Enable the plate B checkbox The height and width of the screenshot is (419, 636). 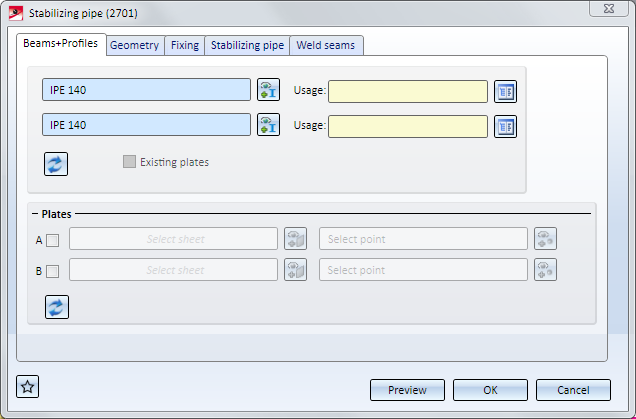(53, 271)
